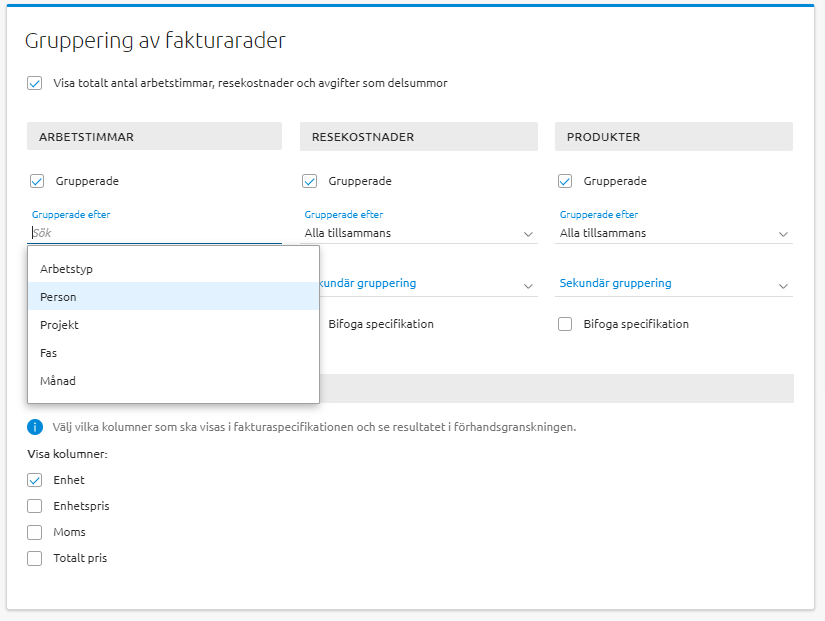825x621 pixels.
Task: Enable the Totalt pris column
Action: click(x=35, y=558)
